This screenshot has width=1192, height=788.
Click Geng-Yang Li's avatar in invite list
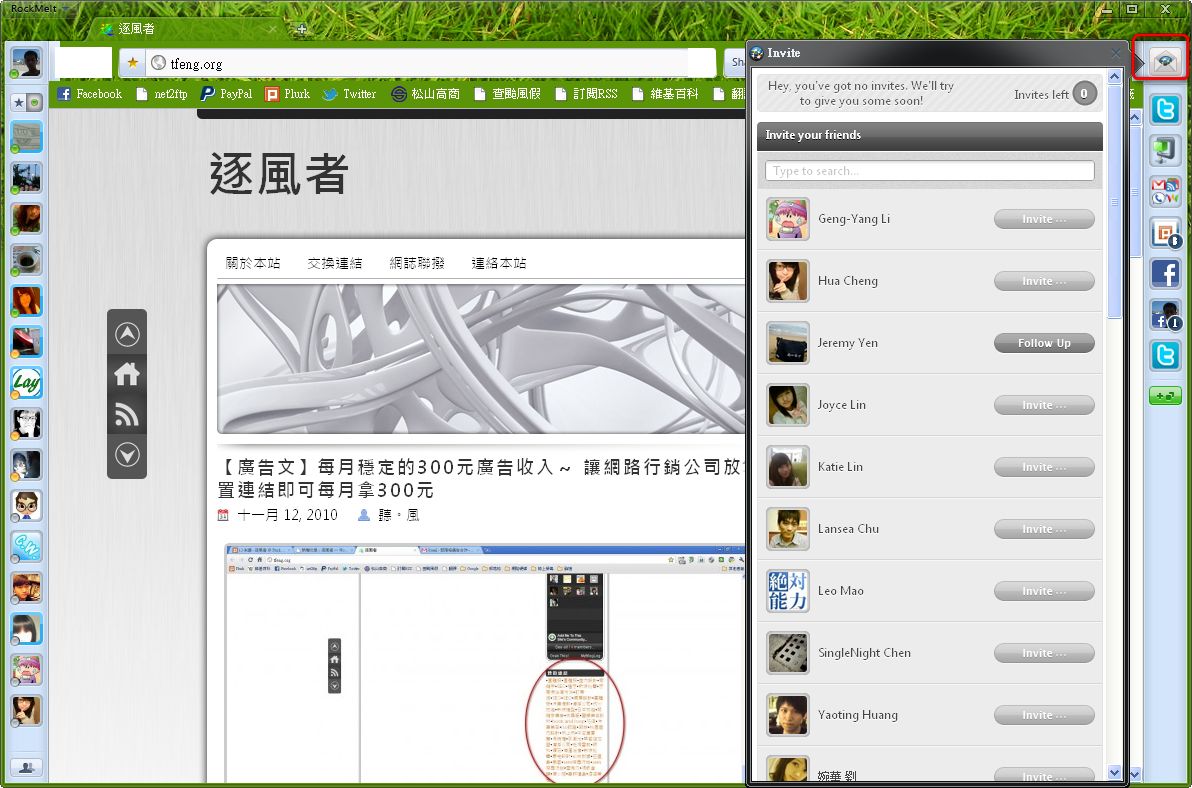(x=788, y=219)
